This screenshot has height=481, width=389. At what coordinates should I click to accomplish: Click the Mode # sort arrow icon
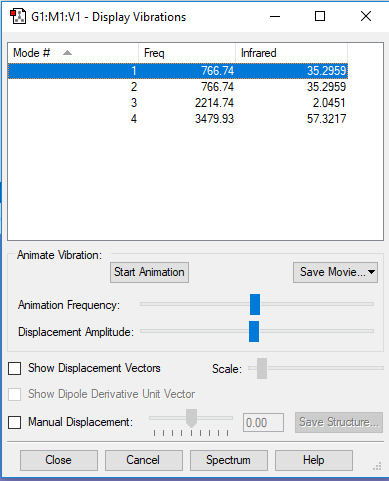(67, 53)
